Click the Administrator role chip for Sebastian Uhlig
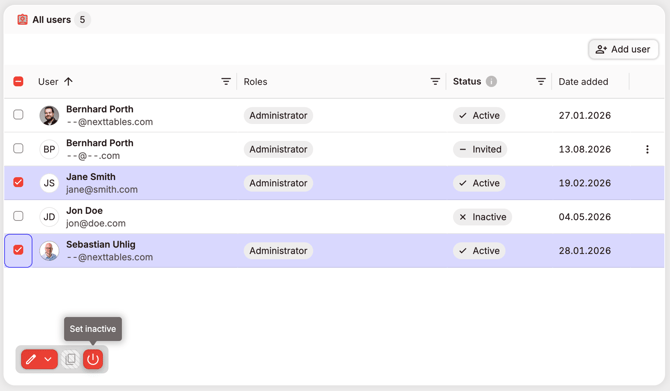The height and width of the screenshot is (391, 670). (278, 251)
